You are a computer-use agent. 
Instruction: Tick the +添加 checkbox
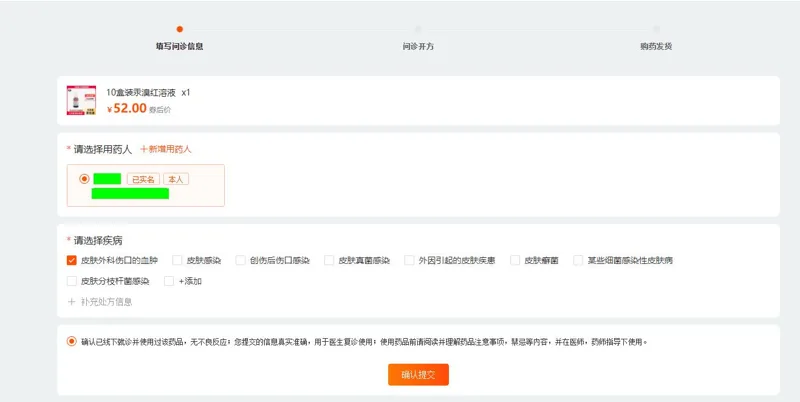pyautogui.click(x=169, y=281)
